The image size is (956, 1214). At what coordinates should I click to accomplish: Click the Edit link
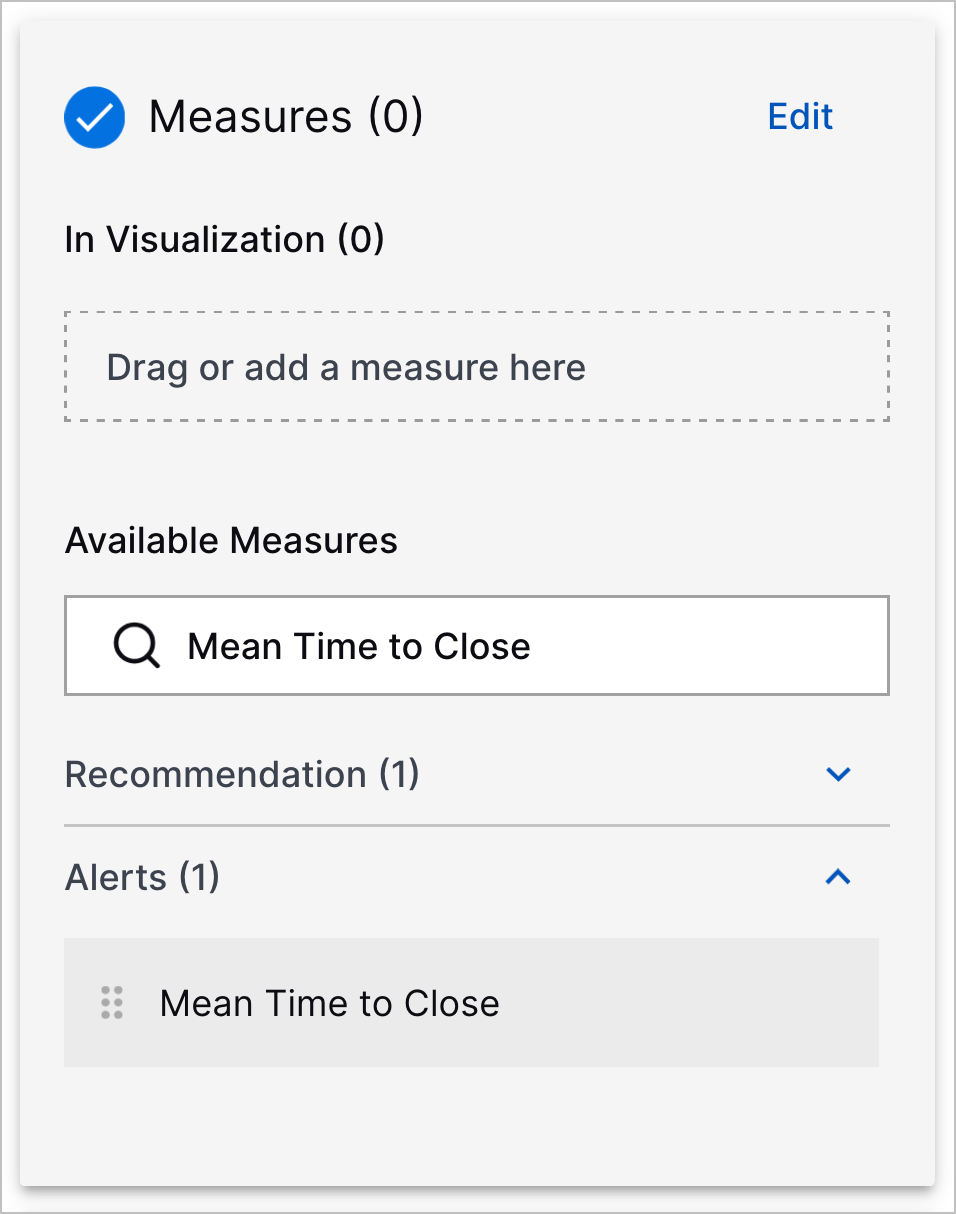point(799,117)
